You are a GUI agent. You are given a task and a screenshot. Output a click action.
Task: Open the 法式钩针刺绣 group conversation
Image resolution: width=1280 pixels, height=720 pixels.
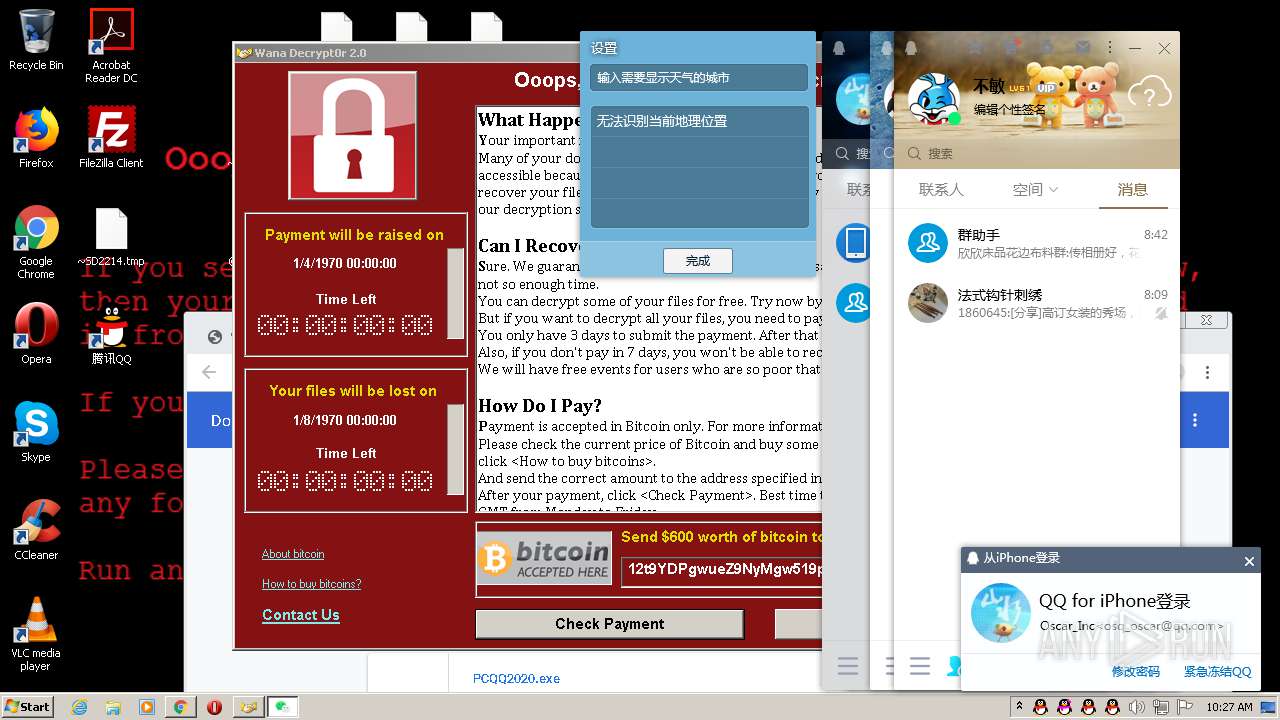coord(1037,303)
